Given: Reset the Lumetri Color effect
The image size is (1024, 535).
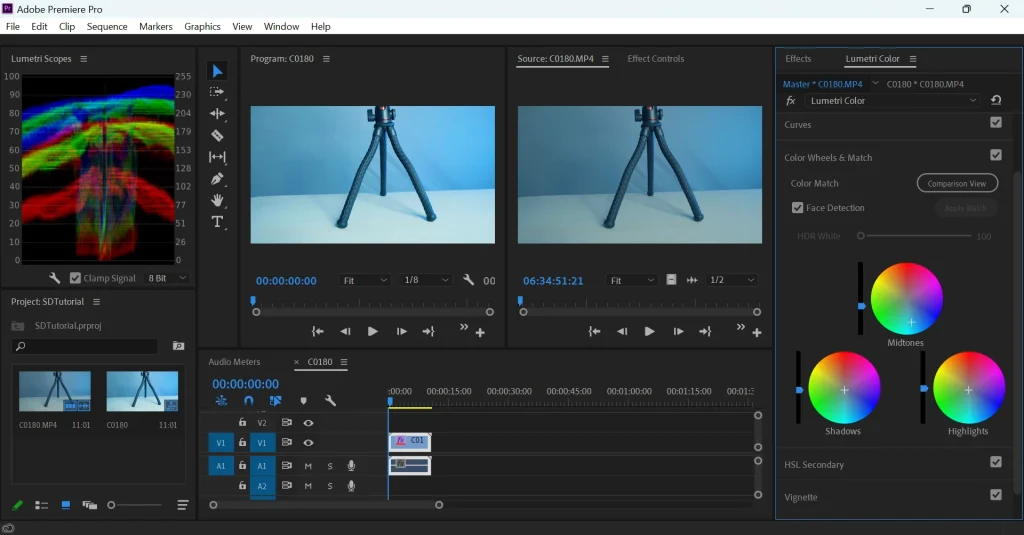Looking at the screenshot, I should coord(996,100).
